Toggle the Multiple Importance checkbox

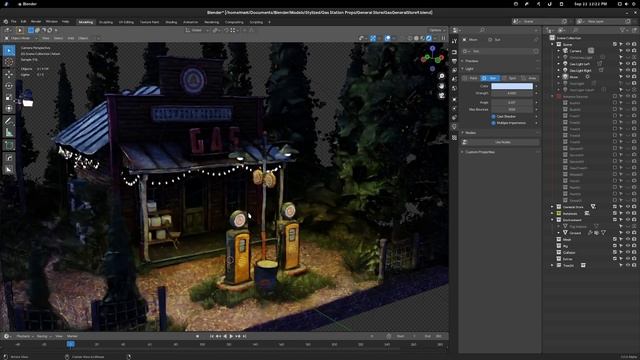point(493,123)
